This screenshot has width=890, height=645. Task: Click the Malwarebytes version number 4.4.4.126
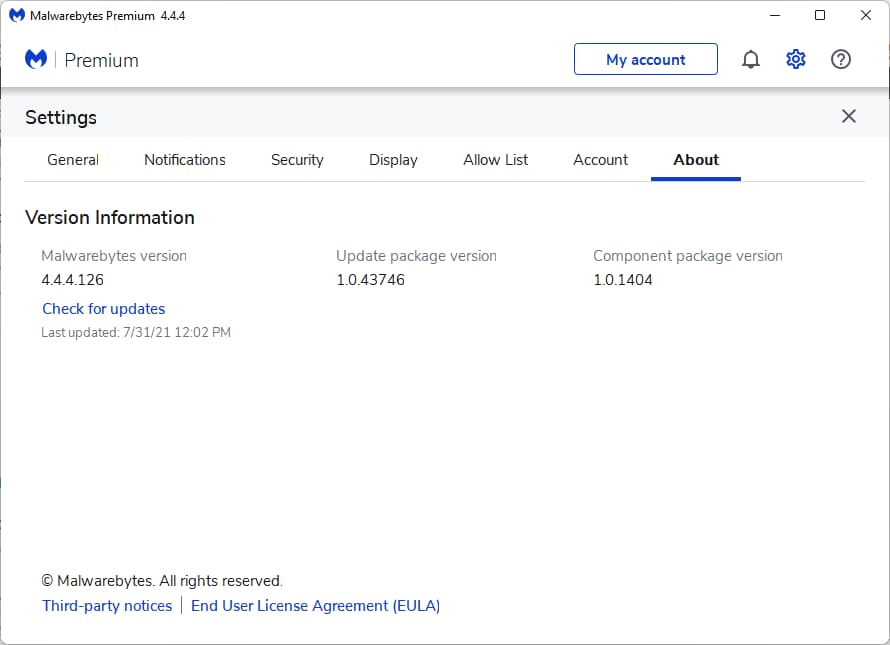click(73, 280)
